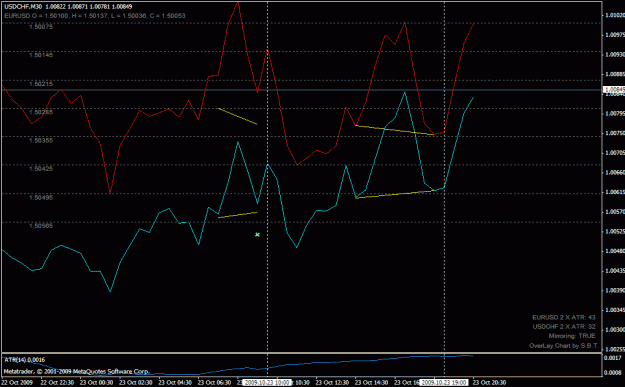This screenshot has height=387, width=625.
Task: Click the 23 Oct 14:30 time axis label
Action: click(x=371, y=383)
